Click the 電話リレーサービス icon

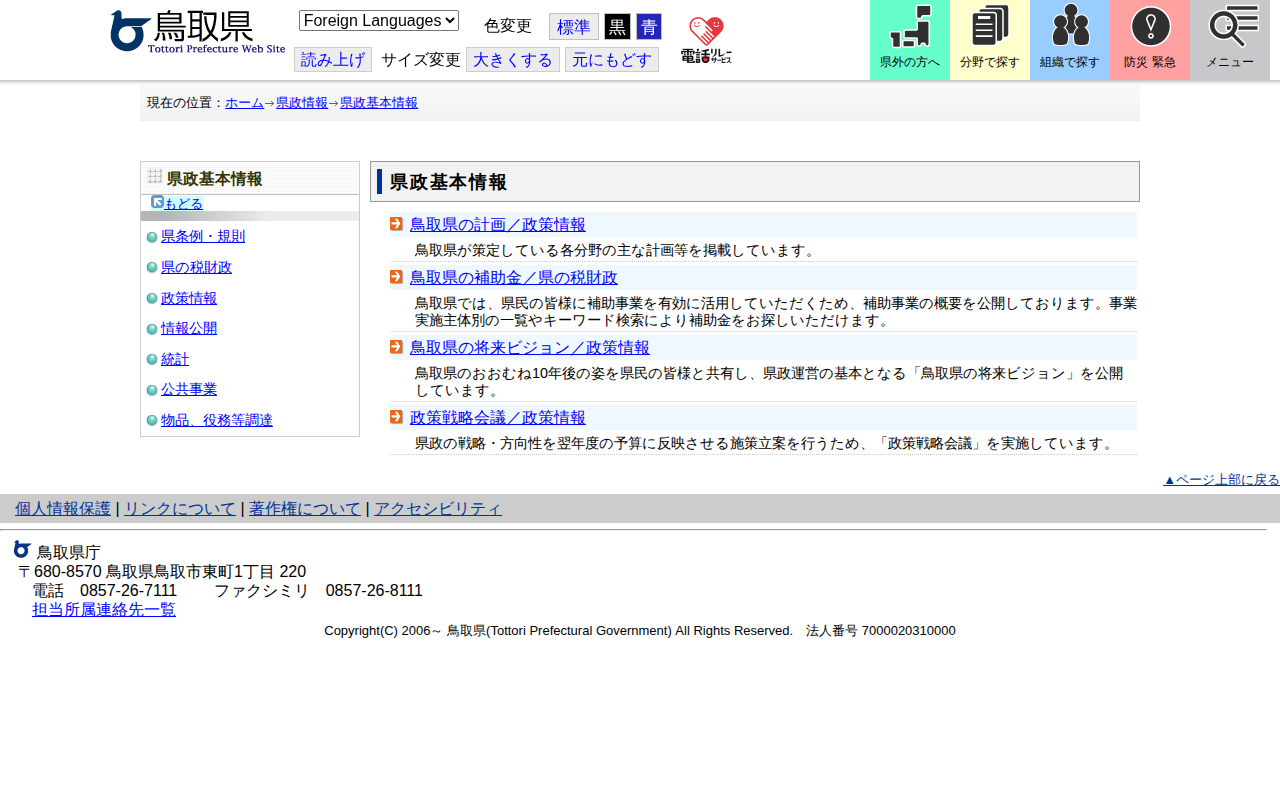(x=706, y=38)
